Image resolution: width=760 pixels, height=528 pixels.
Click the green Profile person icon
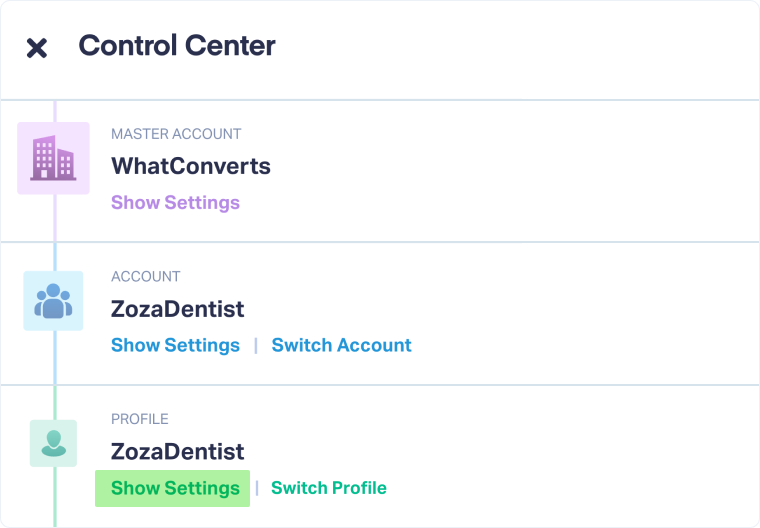point(54,443)
